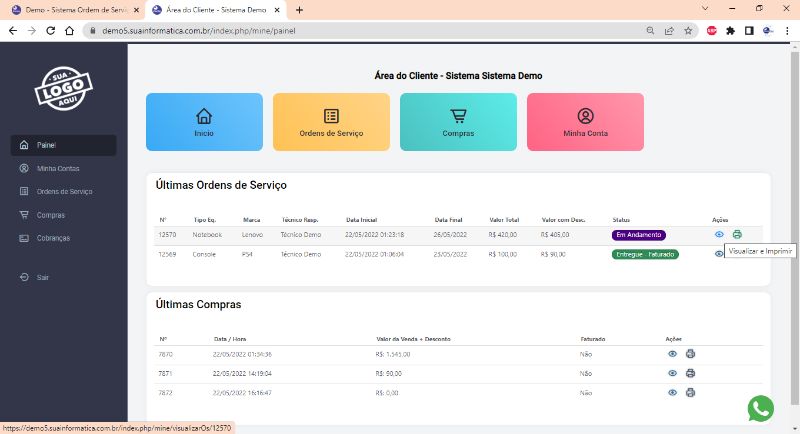View service order 12569 eye icon
800x434 pixels.
pos(719,254)
